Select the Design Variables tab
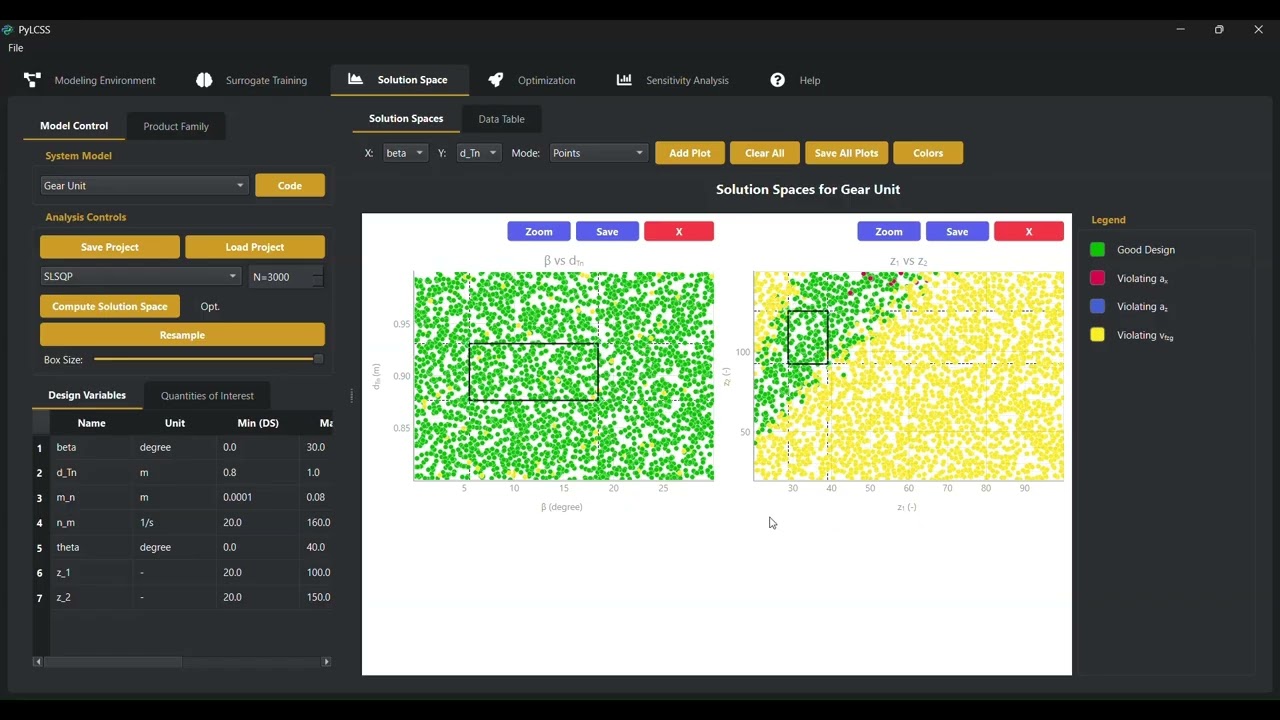The image size is (1280, 720). click(87, 396)
